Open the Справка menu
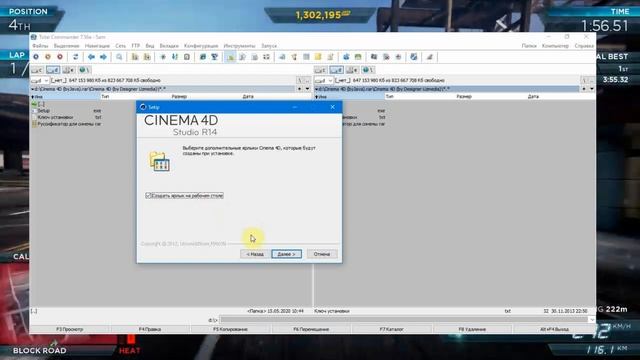 pos(584,46)
